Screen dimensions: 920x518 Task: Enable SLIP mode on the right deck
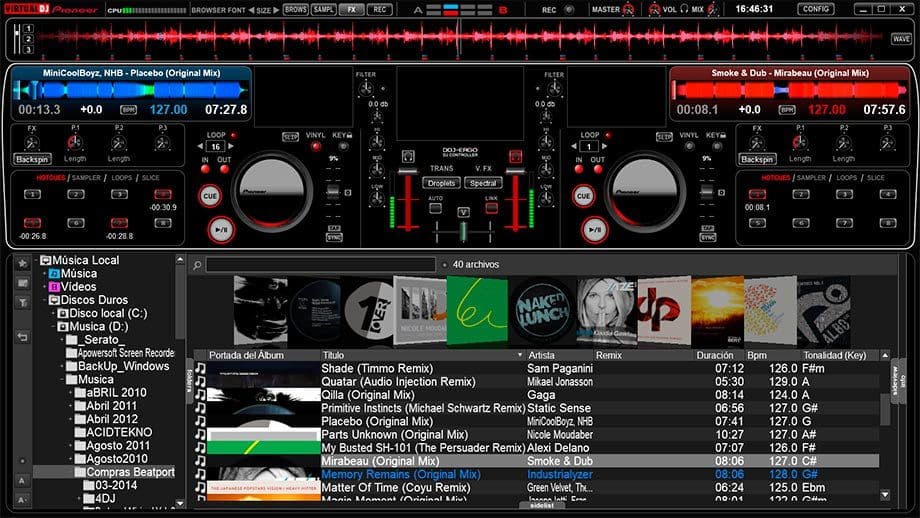coord(664,137)
